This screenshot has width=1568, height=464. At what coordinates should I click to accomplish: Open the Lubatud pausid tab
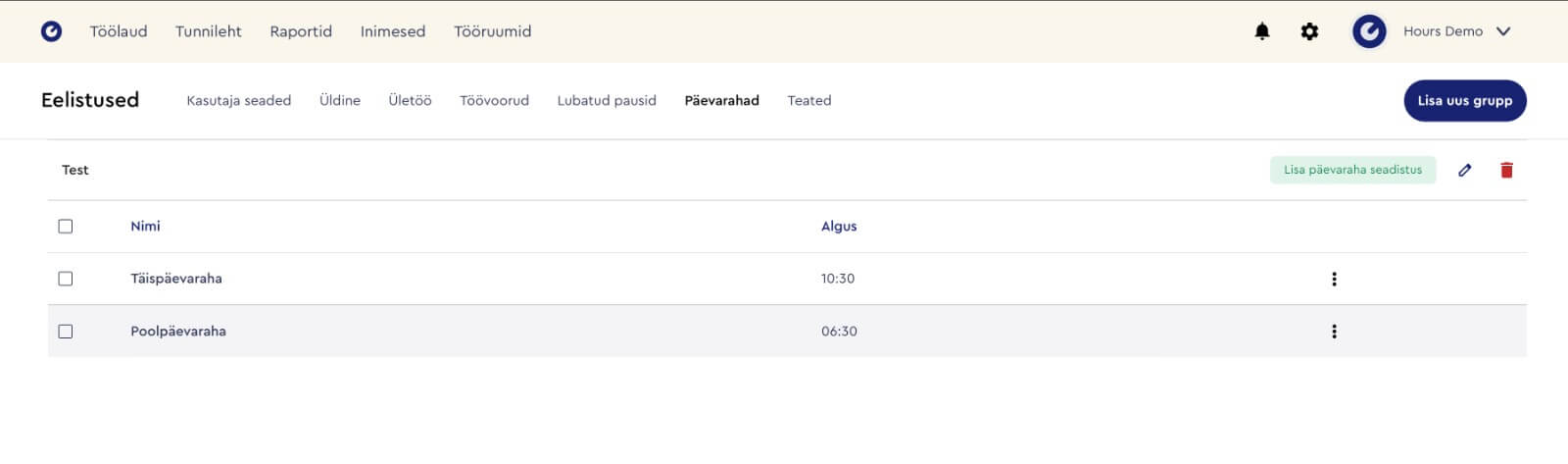click(x=607, y=100)
